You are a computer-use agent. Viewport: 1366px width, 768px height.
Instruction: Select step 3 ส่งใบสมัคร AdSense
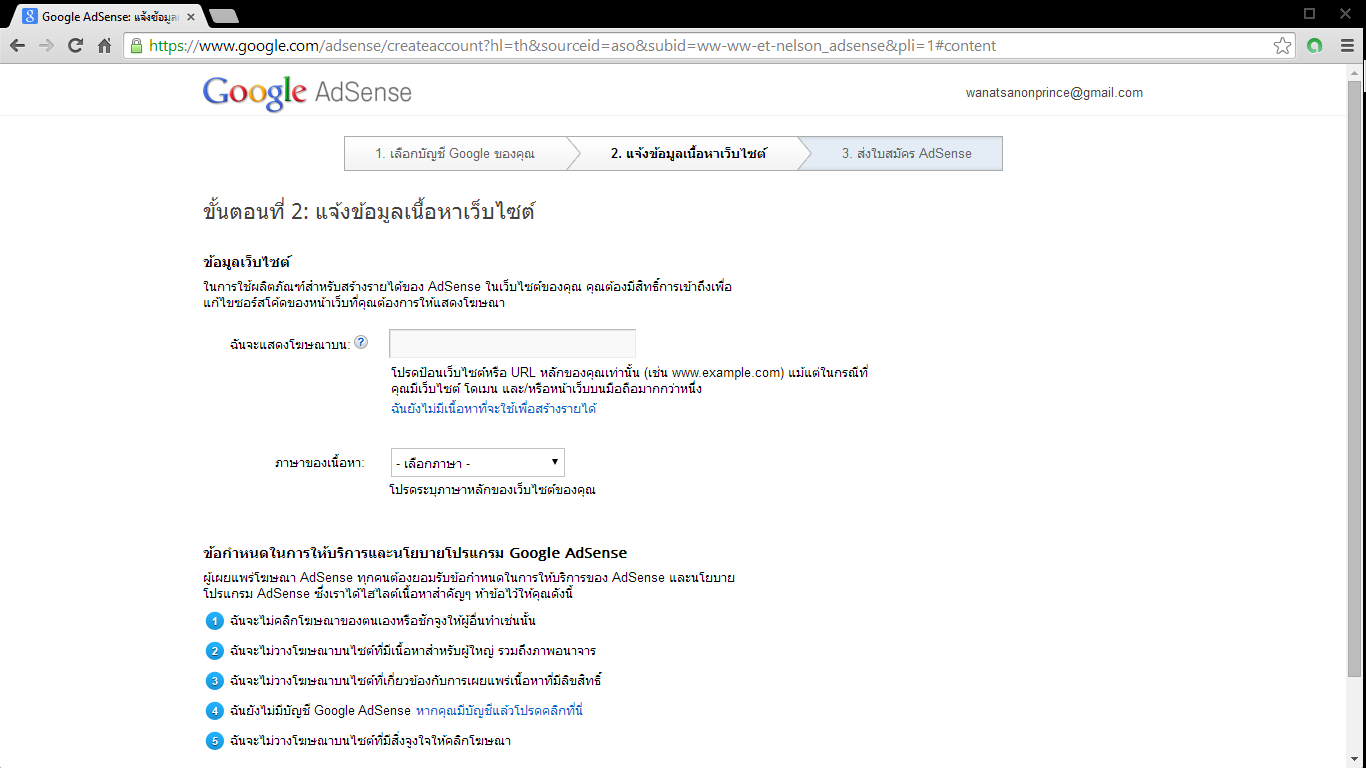[x=907, y=154]
